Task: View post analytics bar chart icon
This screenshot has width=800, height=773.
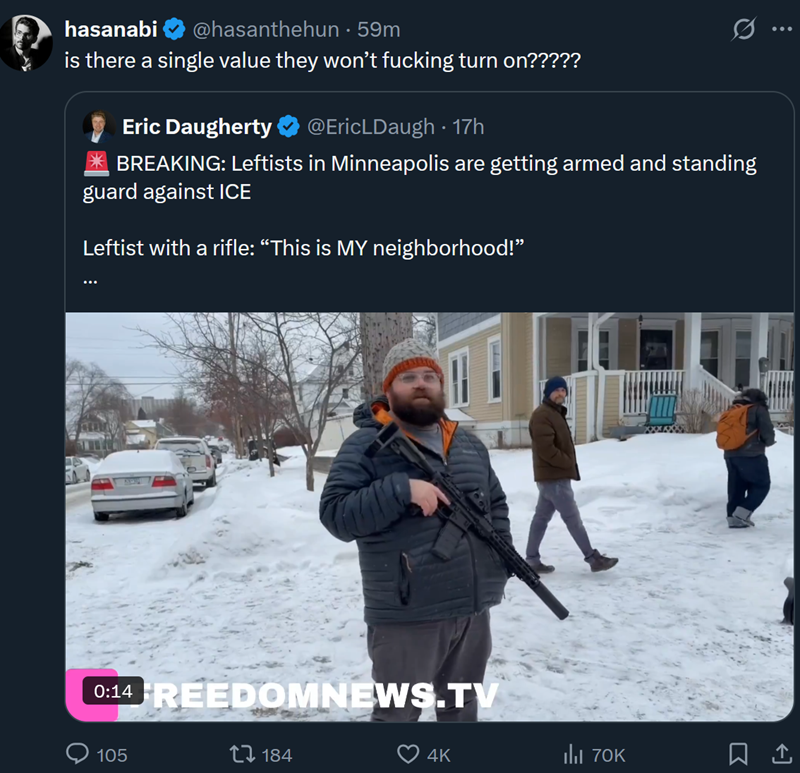Action: 573,754
